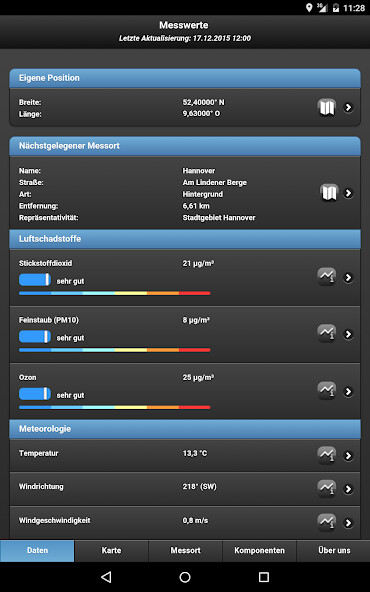This screenshot has height=592, width=370.
Task: Click the 8 µg/m³ value
Action: click(196, 320)
